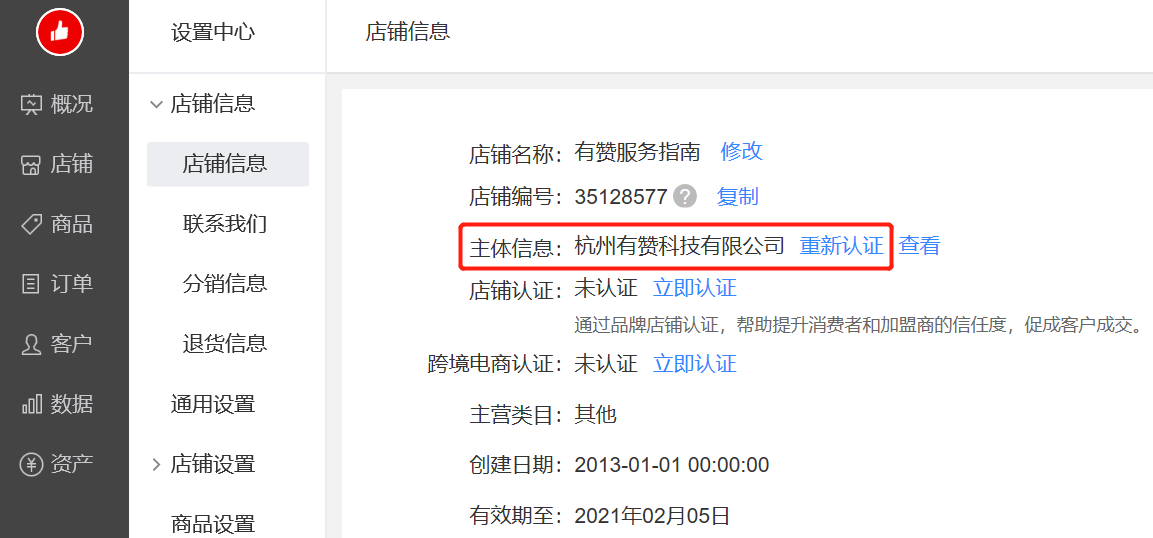Image resolution: width=1153 pixels, height=538 pixels.
Task: Select the 资产 yen coin icon
Action: click(31, 464)
